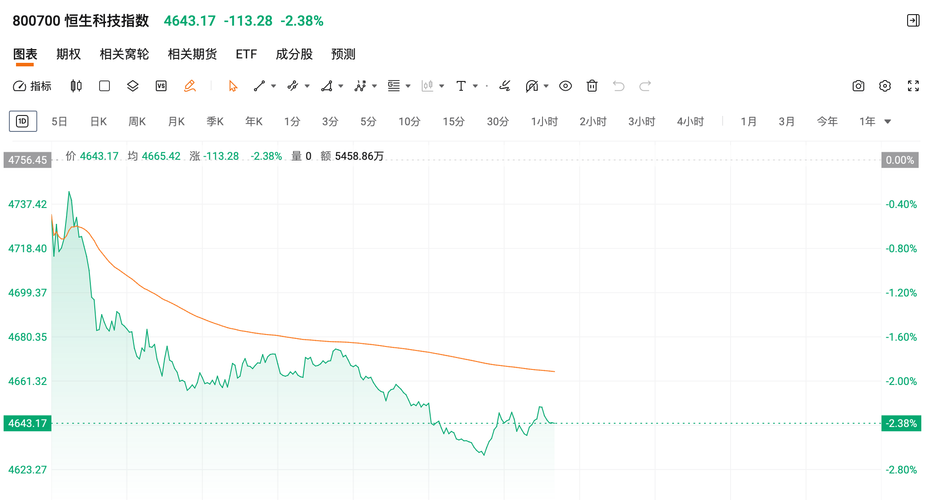Expand the time range dropdown after 1年
Image resolution: width=932 pixels, height=500 pixels.
pos(888,122)
